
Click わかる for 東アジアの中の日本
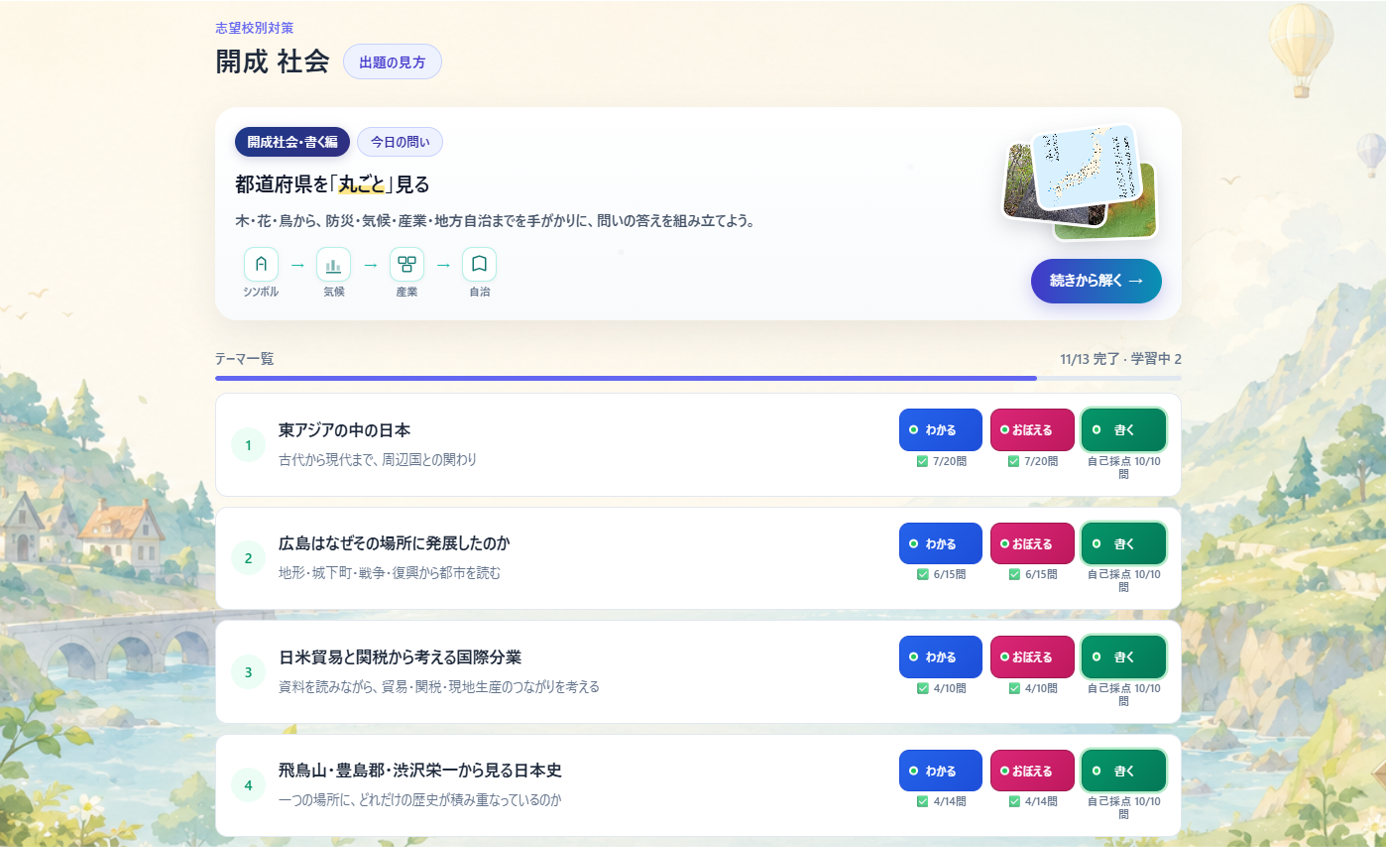coord(941,430)
